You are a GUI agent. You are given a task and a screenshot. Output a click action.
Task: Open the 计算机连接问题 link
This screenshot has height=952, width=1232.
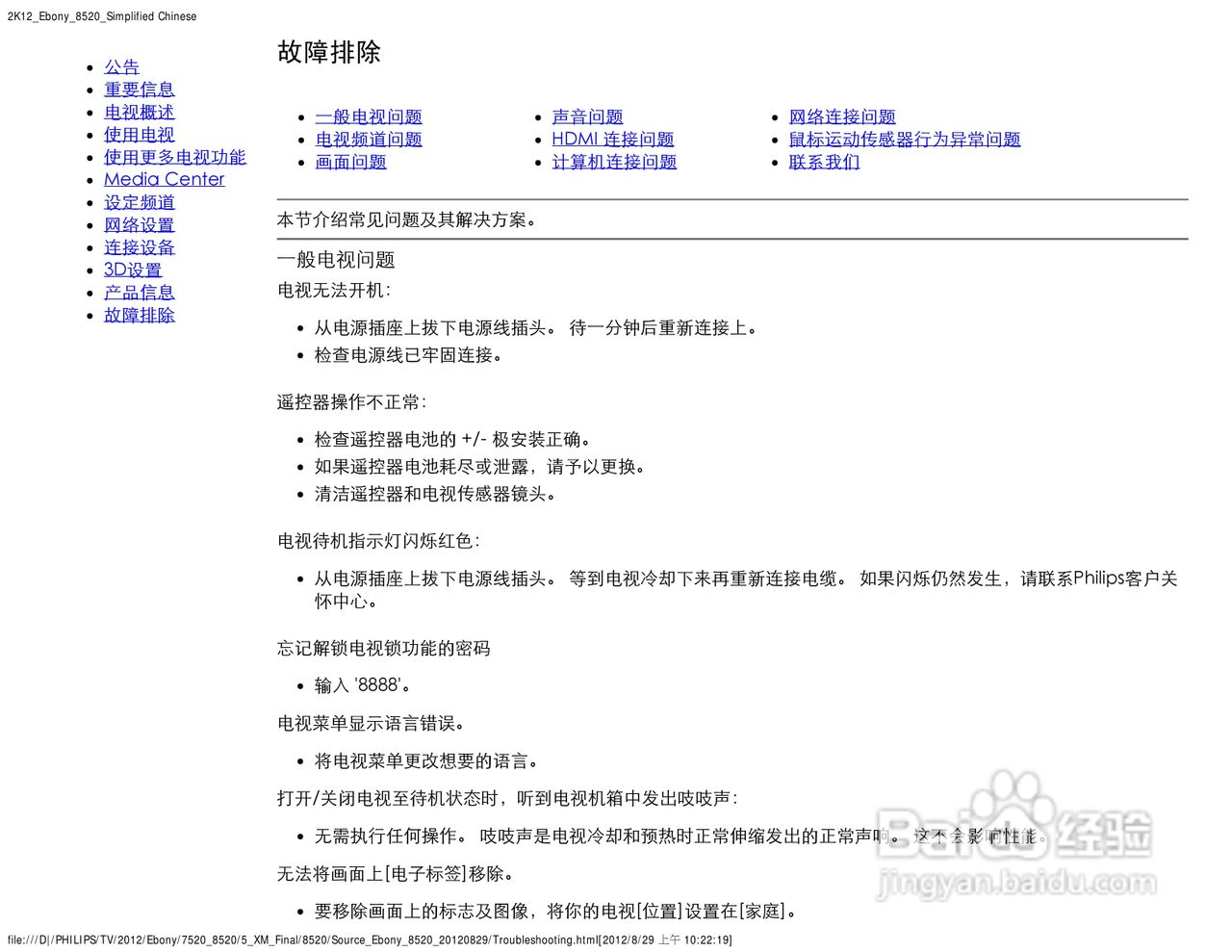[614, 162]
